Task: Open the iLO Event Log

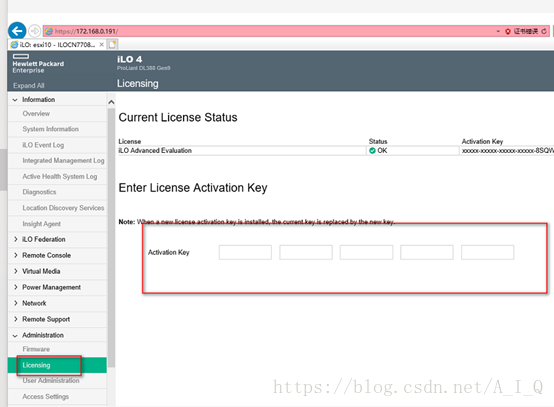Action: click(43, 145)
